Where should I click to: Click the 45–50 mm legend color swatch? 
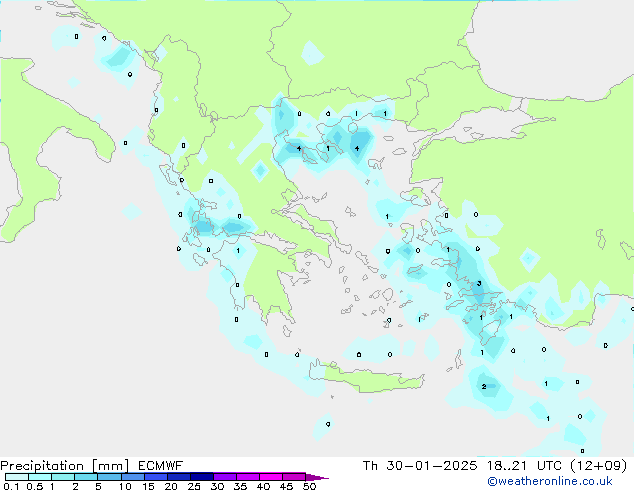[294, 477]
